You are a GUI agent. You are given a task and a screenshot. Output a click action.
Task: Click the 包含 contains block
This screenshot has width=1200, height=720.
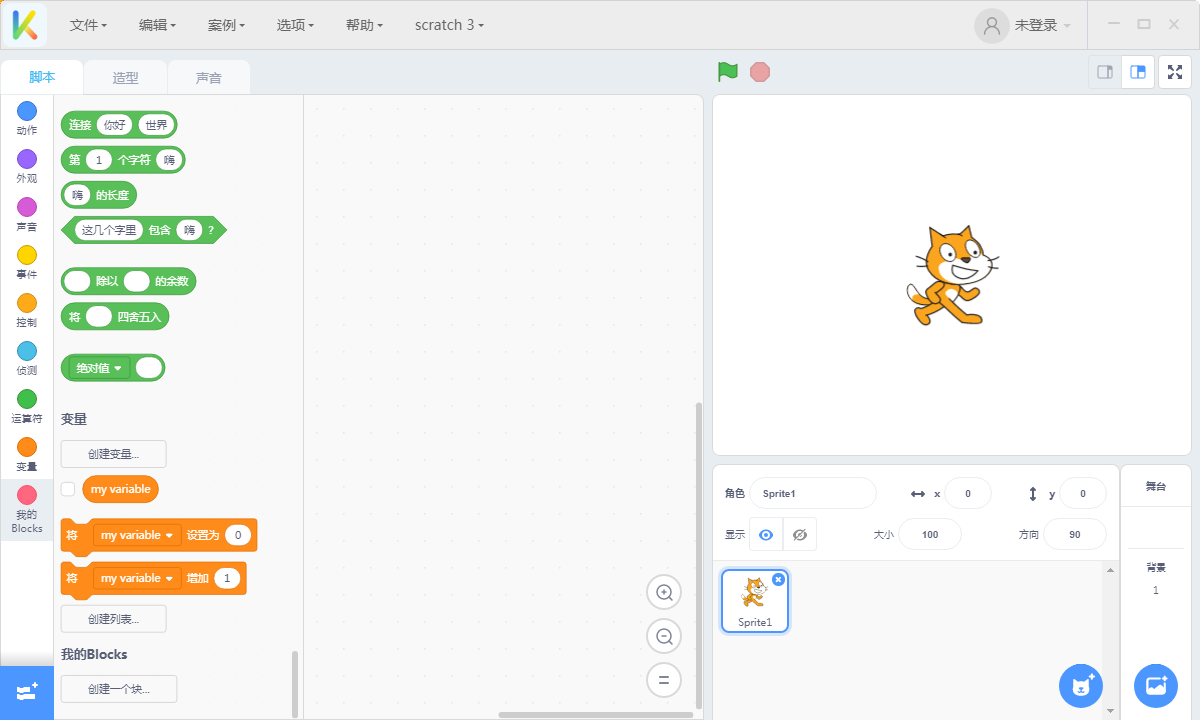(x=144, y=230)
